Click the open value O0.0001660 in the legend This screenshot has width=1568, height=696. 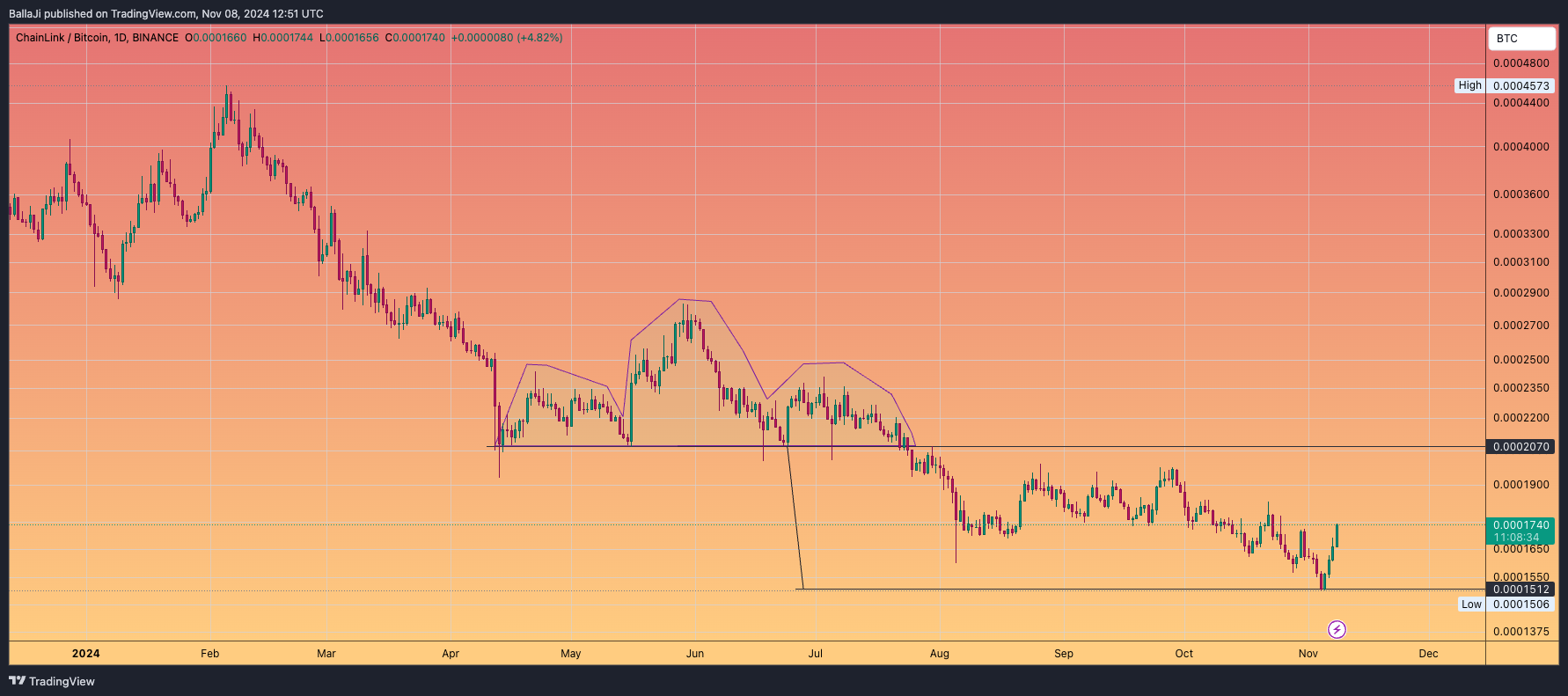coord(216,38)
